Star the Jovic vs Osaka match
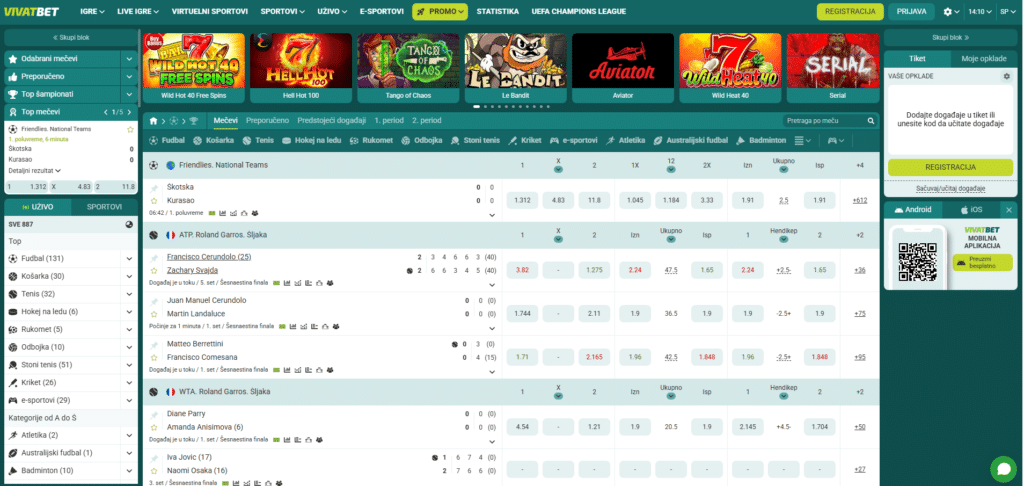The image size is (1024, 486). (x=154, y=470)
